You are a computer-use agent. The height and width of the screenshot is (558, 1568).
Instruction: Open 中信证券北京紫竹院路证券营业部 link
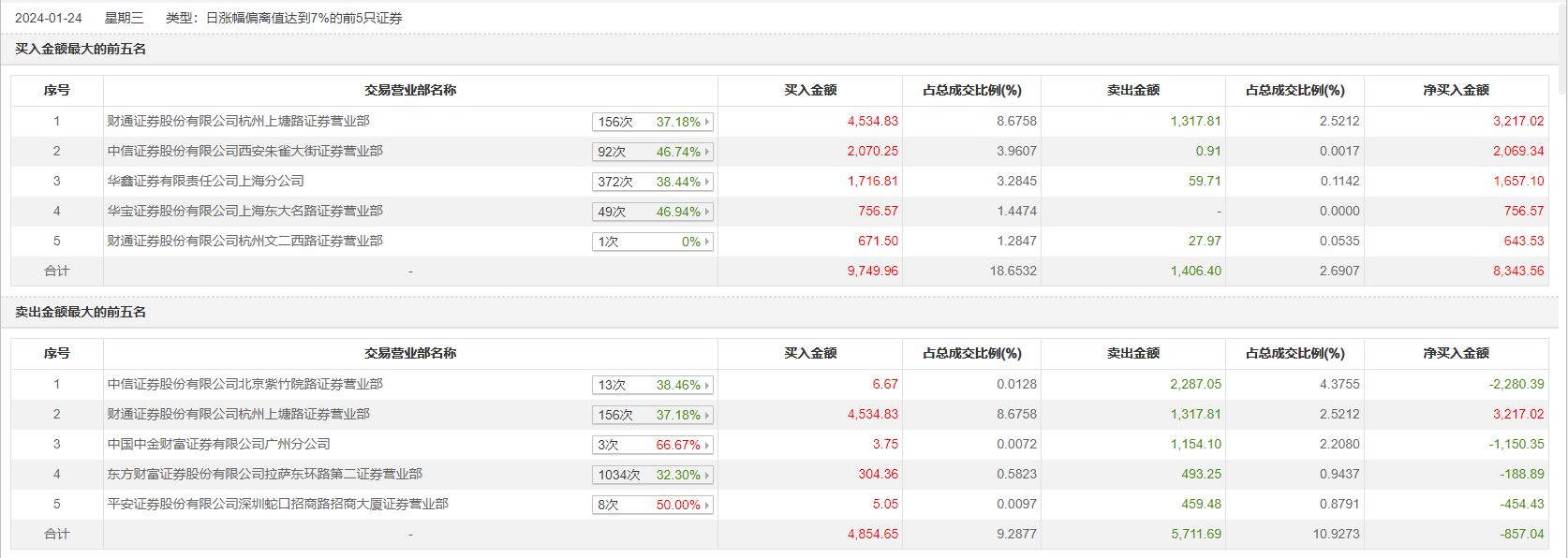(x=244, y=384)
